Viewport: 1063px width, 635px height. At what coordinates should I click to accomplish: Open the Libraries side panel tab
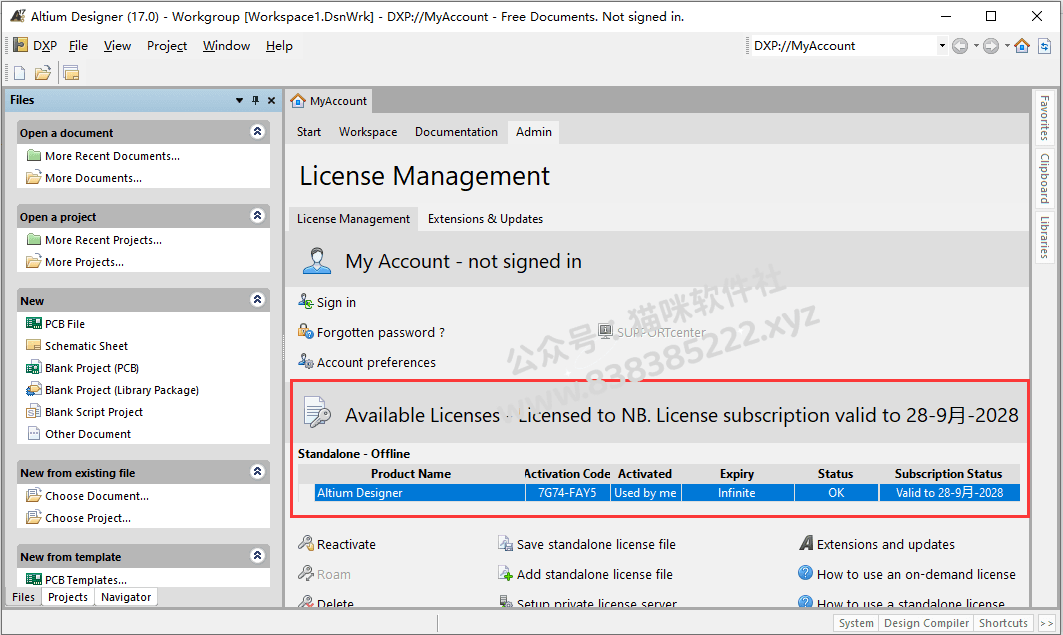[1045, 237]
